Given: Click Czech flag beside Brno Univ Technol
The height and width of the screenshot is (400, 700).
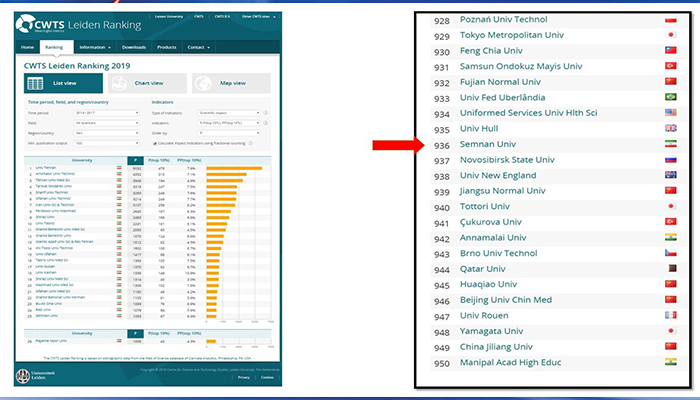Looking at the screenshot, I should [x=671, y=253].
